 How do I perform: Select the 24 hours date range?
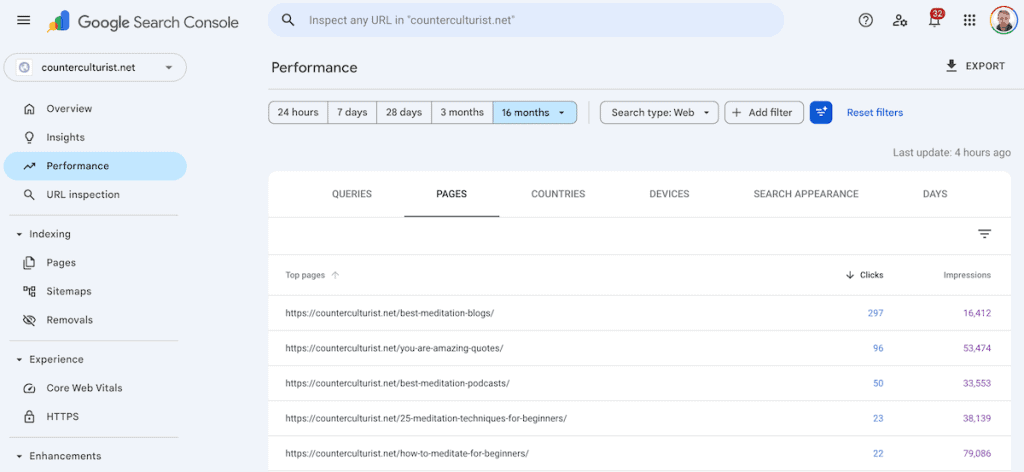coord(298,112)
